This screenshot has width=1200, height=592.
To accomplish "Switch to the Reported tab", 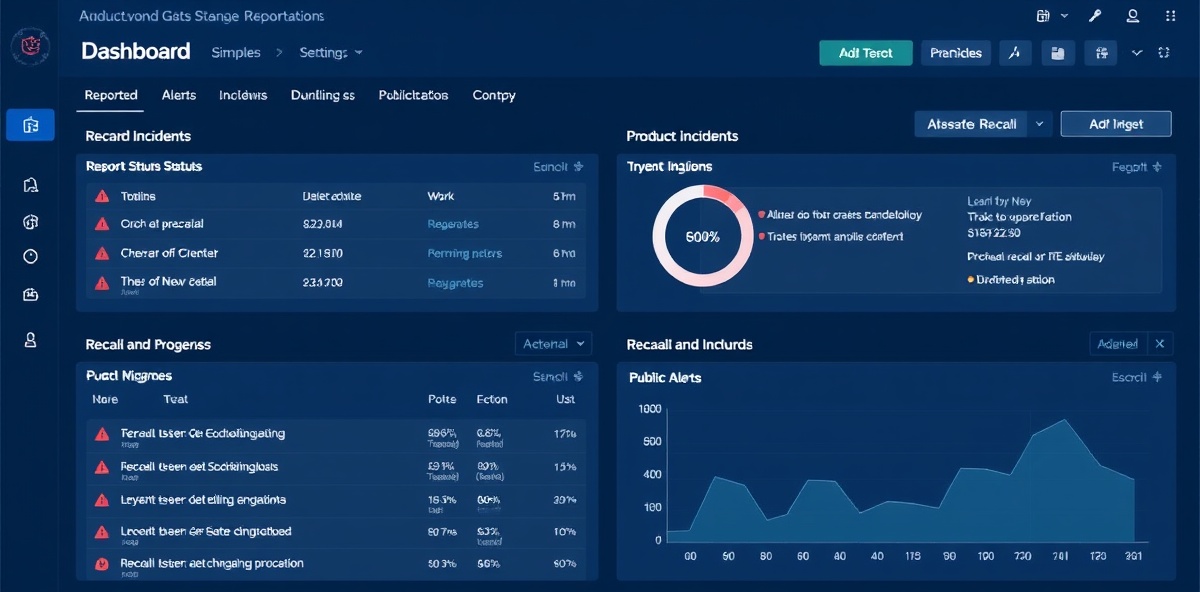I will (111, 95).
